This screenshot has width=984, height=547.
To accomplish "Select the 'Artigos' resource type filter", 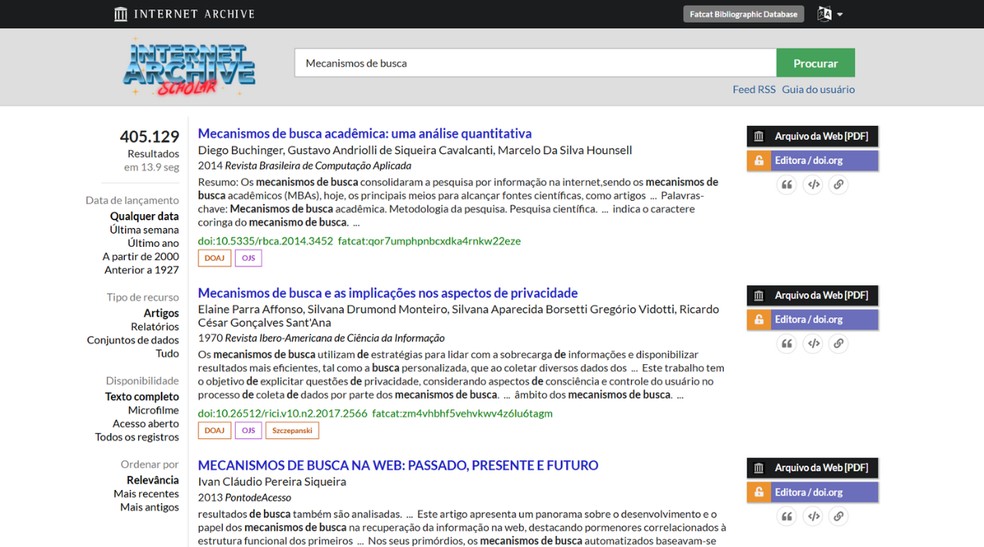I will (x=161, y=312).
